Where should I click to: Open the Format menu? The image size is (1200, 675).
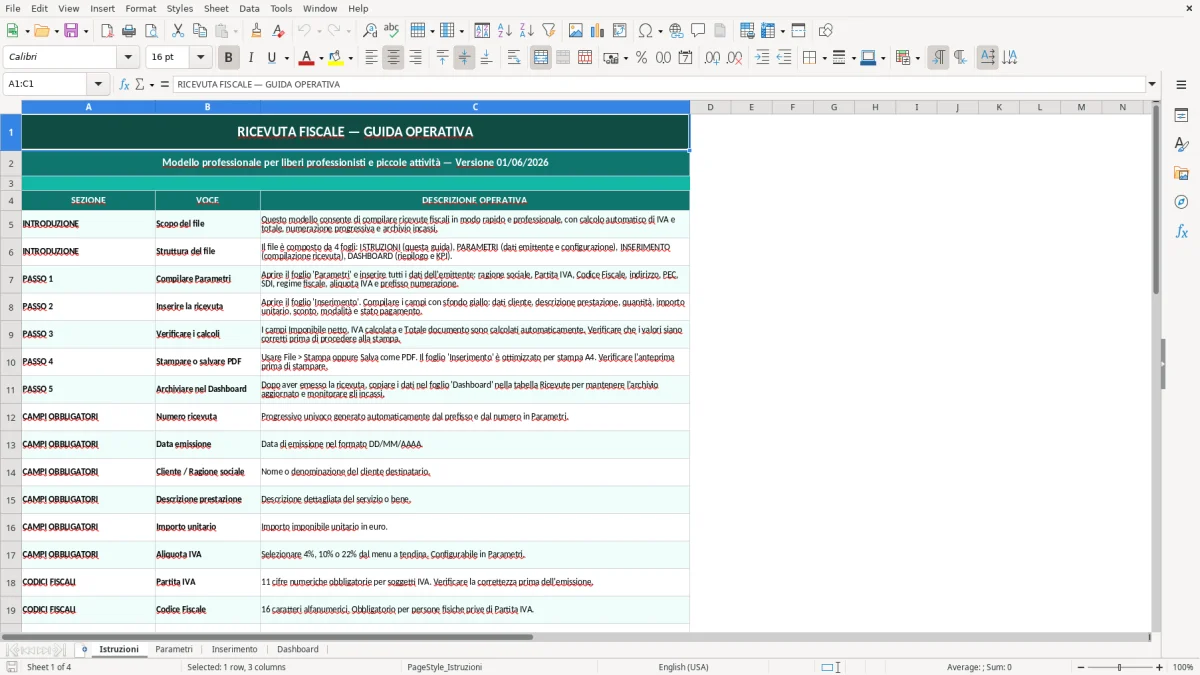140,8
